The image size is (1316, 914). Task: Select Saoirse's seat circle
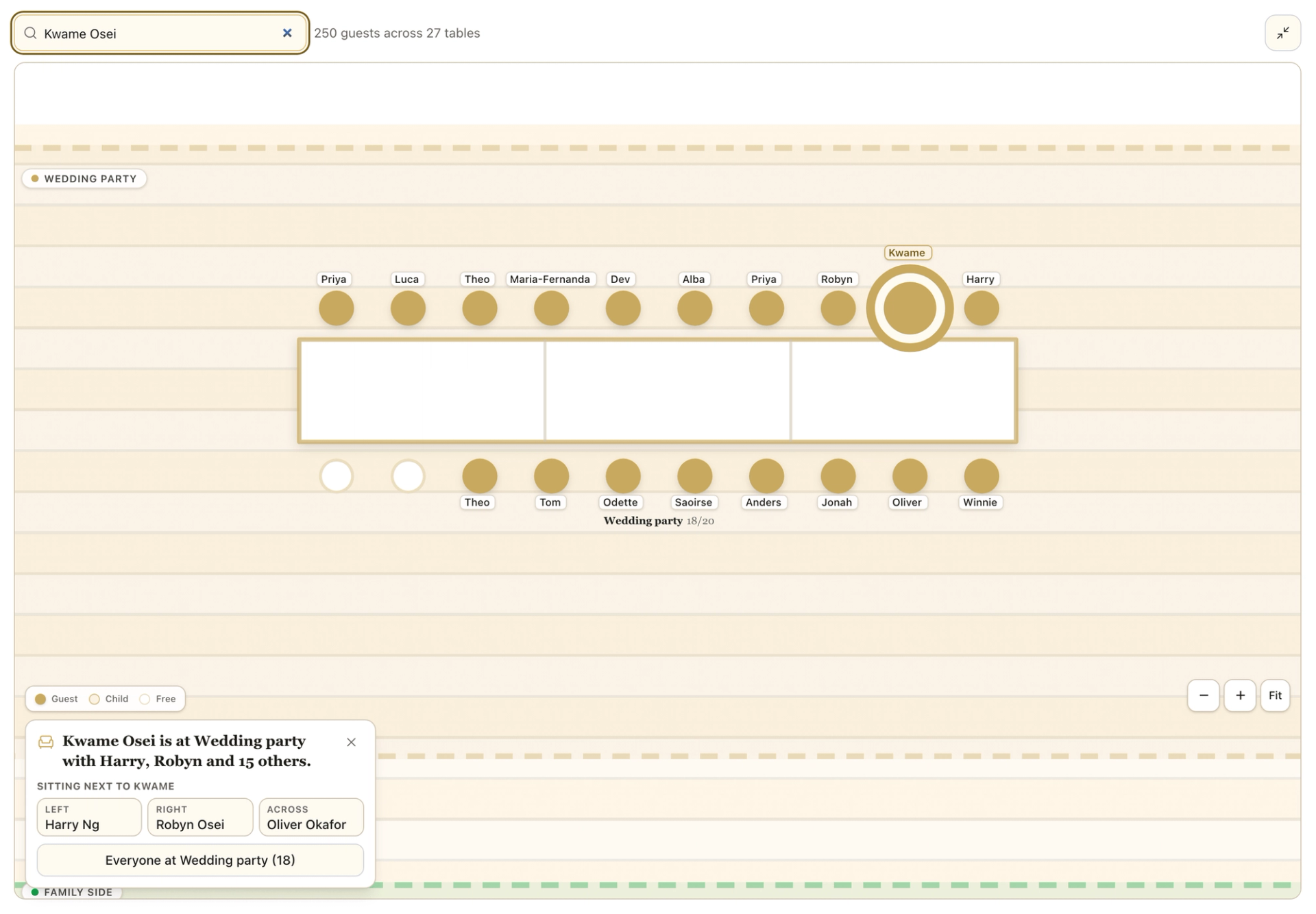(x=694, y=476)
